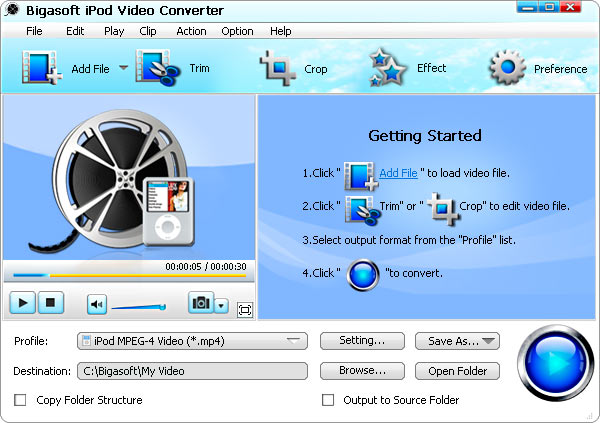The image size is (600, 423).
Task: Adjust the volume slider
Action: (139, 307)
